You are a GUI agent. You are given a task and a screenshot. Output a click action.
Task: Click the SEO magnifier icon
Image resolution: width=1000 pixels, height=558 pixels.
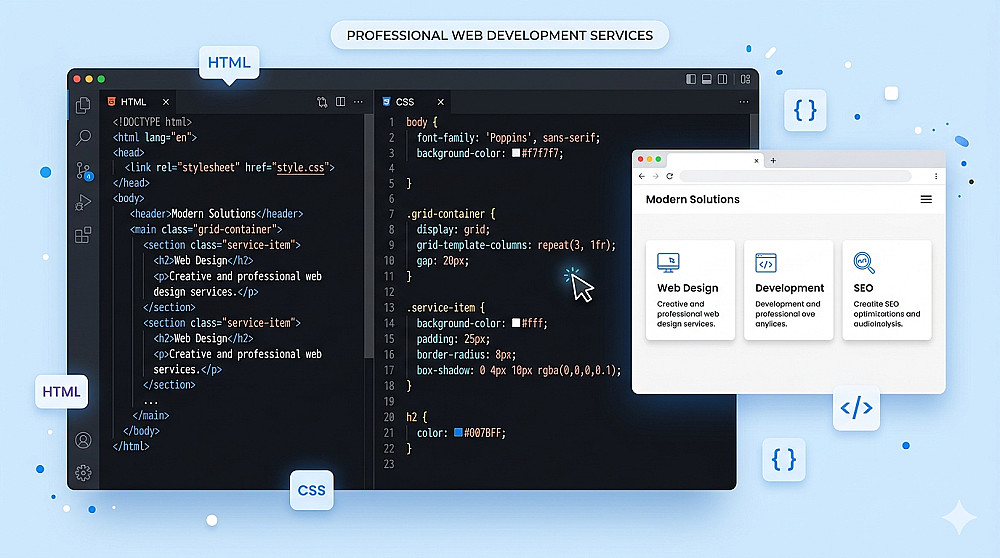[864, 263]
